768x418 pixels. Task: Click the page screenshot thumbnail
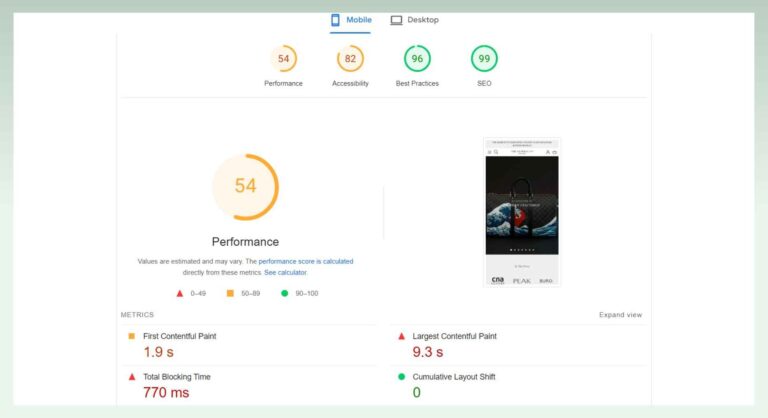point(522,211)
